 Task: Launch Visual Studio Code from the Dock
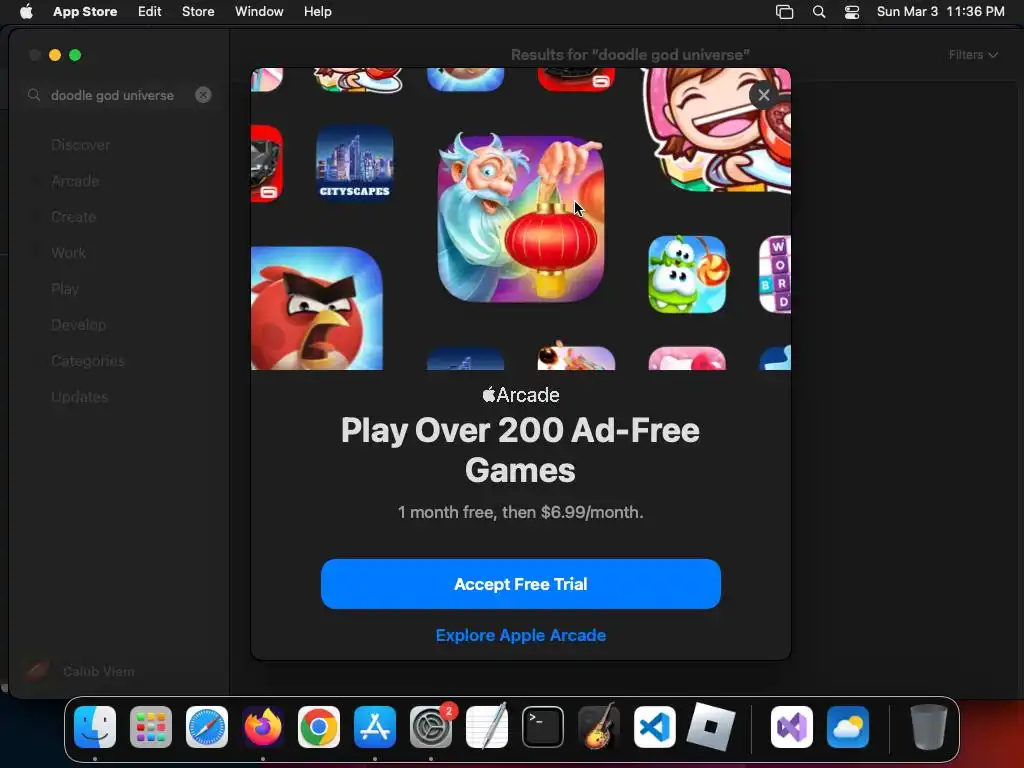654,727
